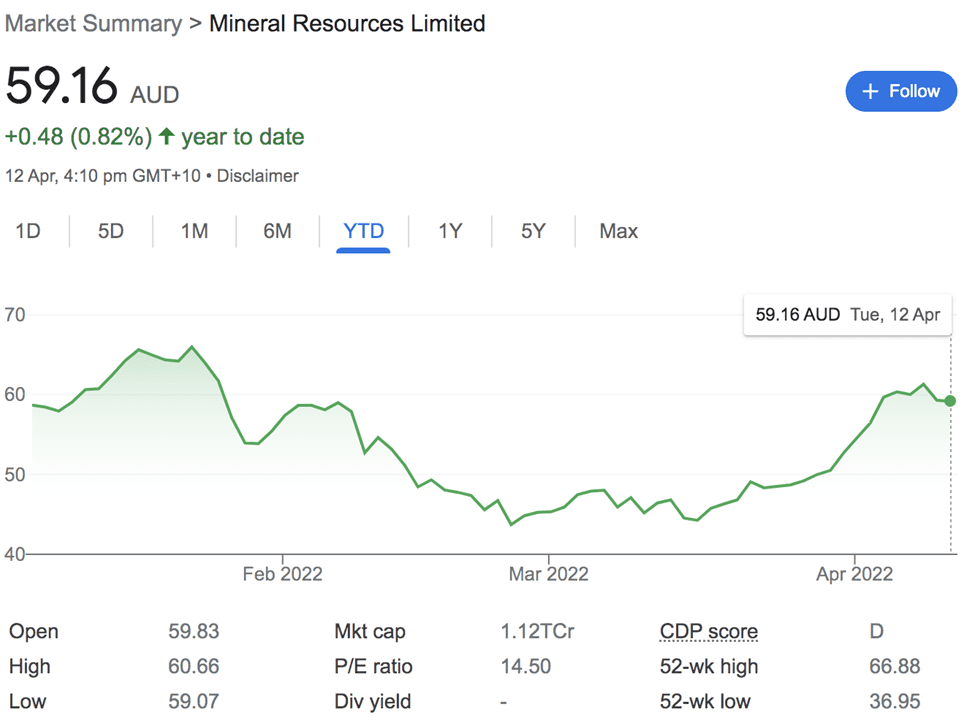Select the 5D time range tab
This screenshot has height=723, width=975.
tap(111, 231)
